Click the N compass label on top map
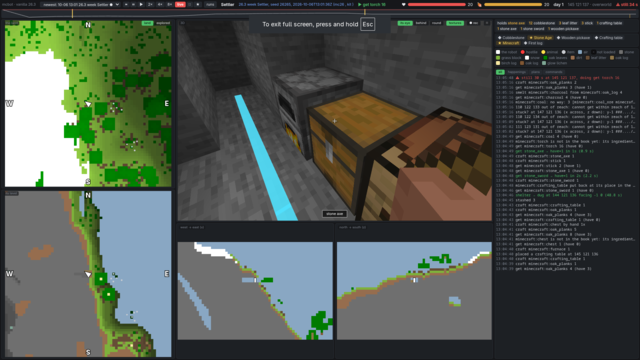The width and height of the screenshot is (640, 360). point(88,25)
